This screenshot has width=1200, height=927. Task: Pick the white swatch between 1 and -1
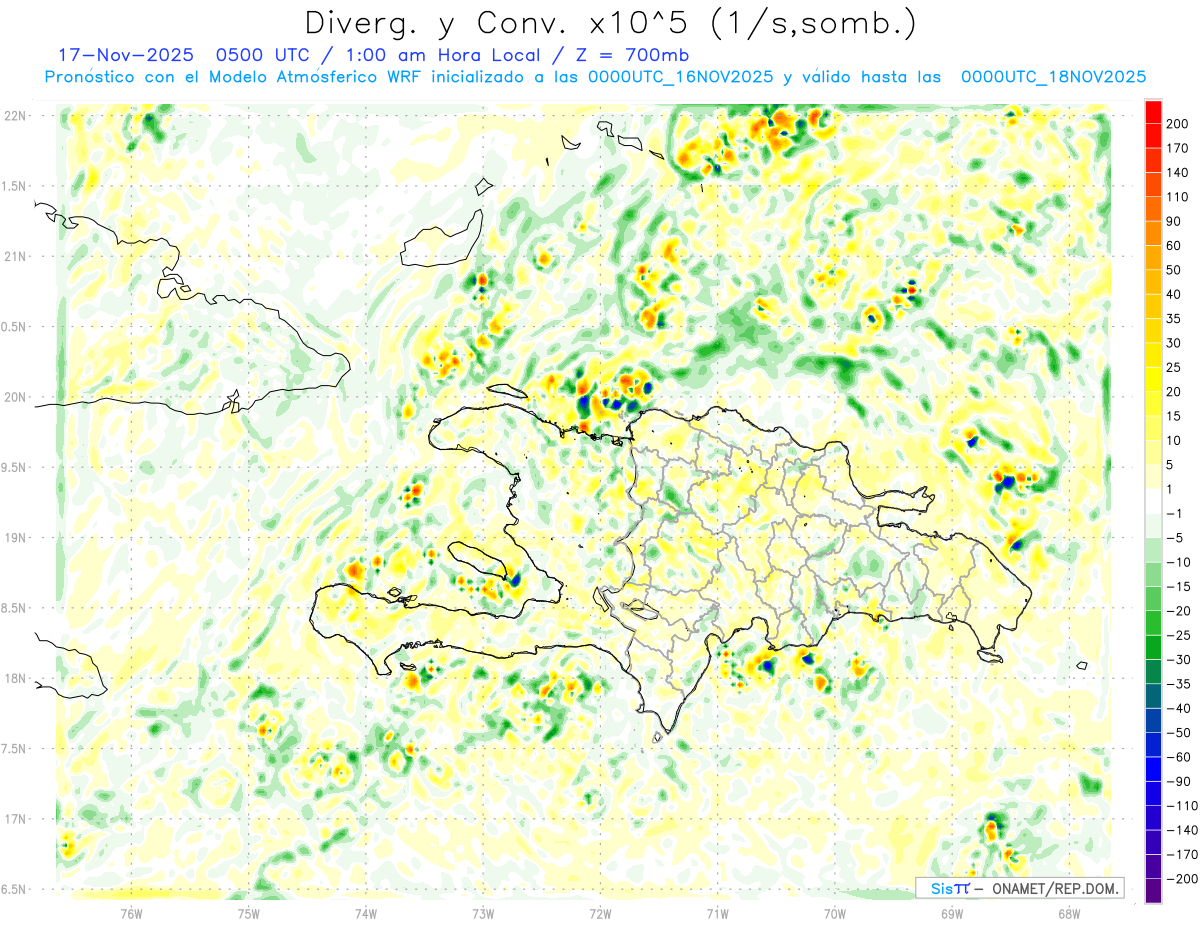point(1154,501)
